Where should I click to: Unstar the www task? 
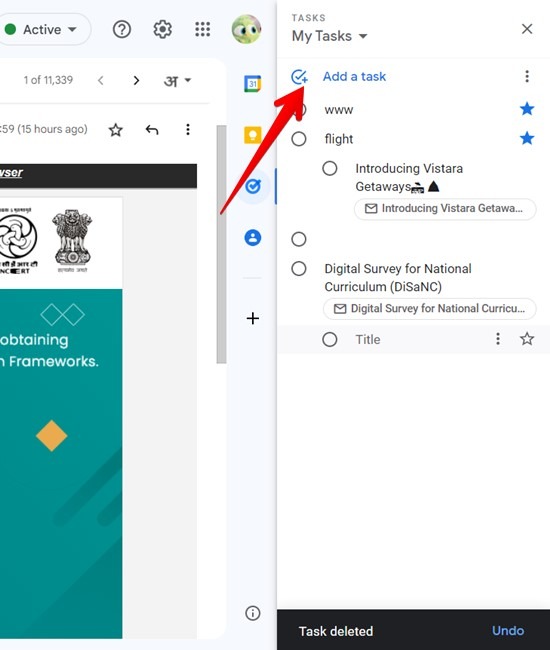pos(527,109)
